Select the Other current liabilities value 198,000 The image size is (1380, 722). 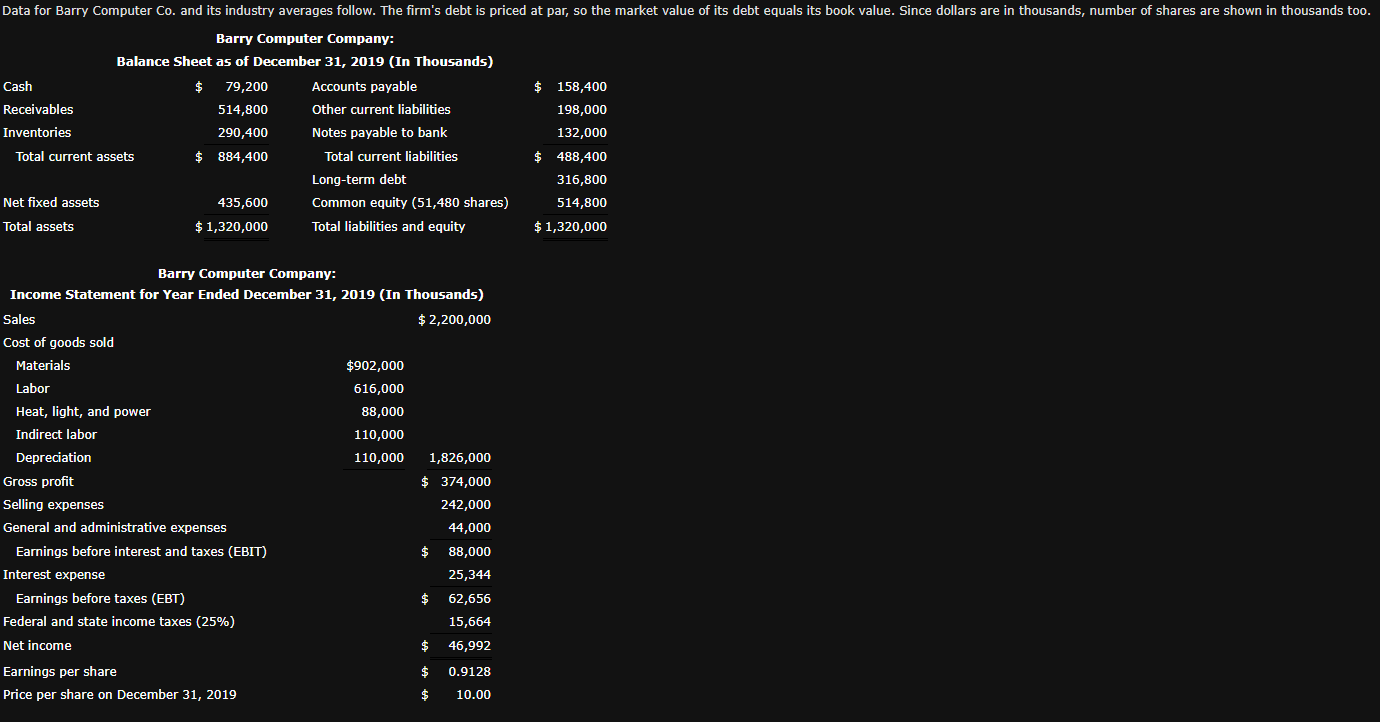click(x=582, y=110)
